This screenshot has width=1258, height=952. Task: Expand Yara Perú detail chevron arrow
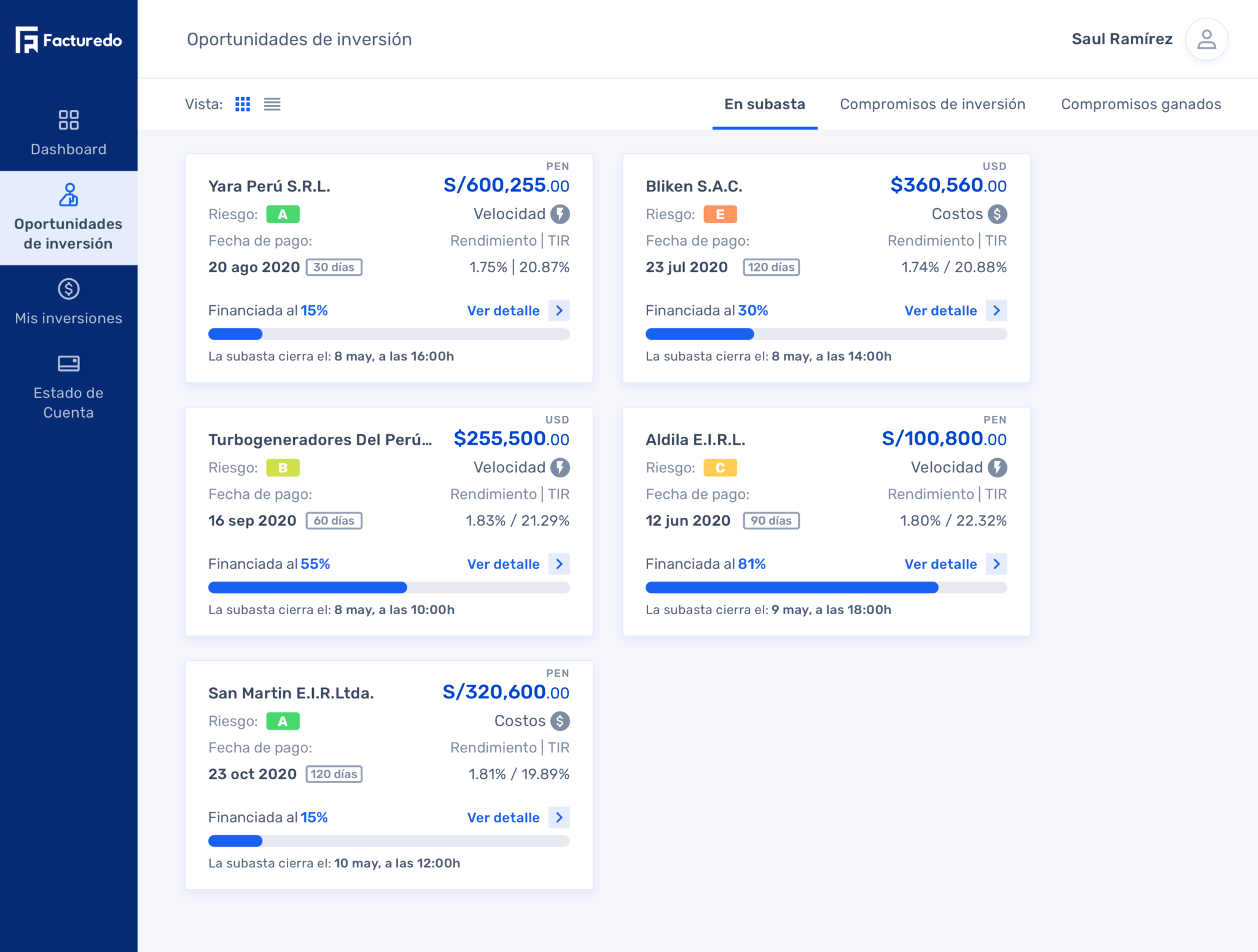(559, 311)
